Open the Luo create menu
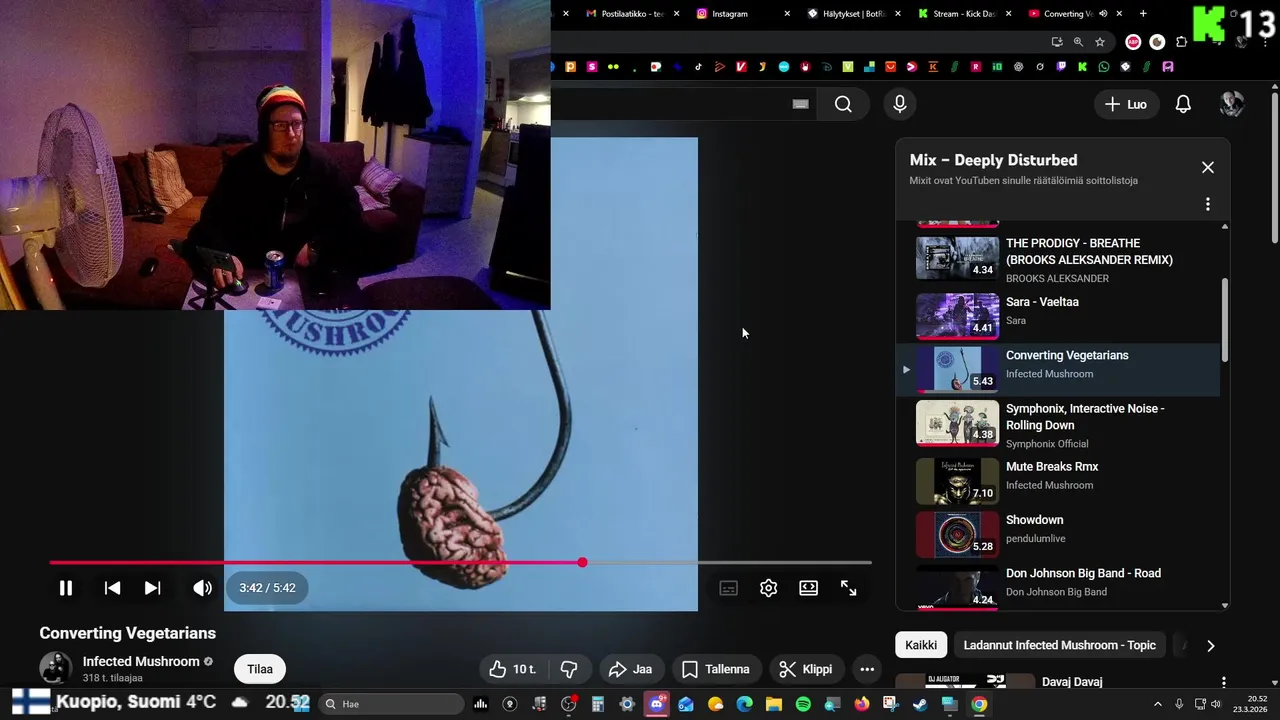This screenshot has height=720, width=1280. pos(1126,104)
